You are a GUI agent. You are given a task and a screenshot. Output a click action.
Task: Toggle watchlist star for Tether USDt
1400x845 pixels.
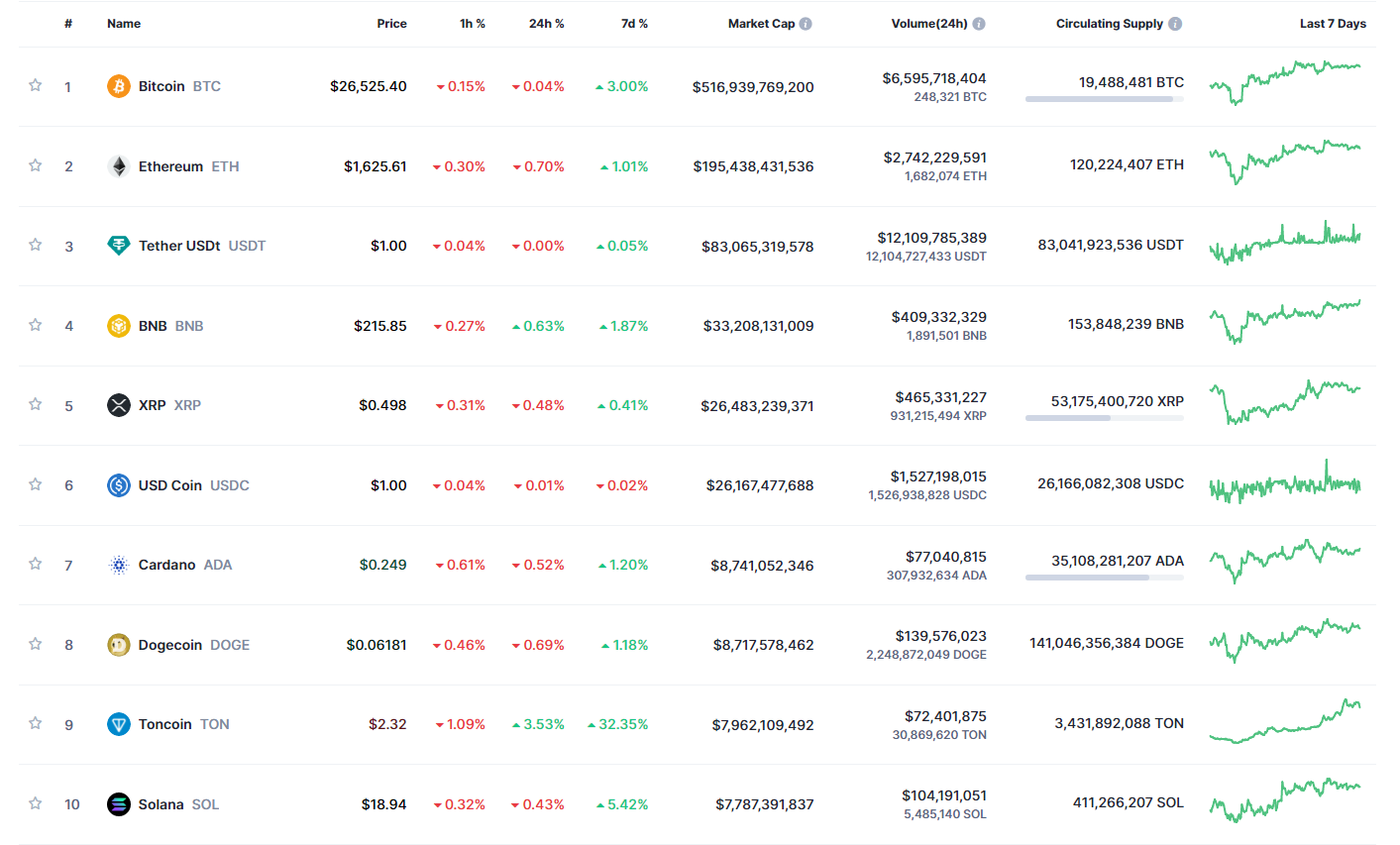[x=36, y=245]
